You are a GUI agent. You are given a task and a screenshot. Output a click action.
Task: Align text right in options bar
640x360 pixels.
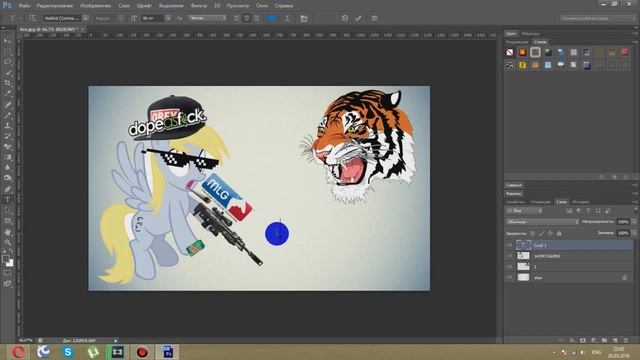click(256, 18)
